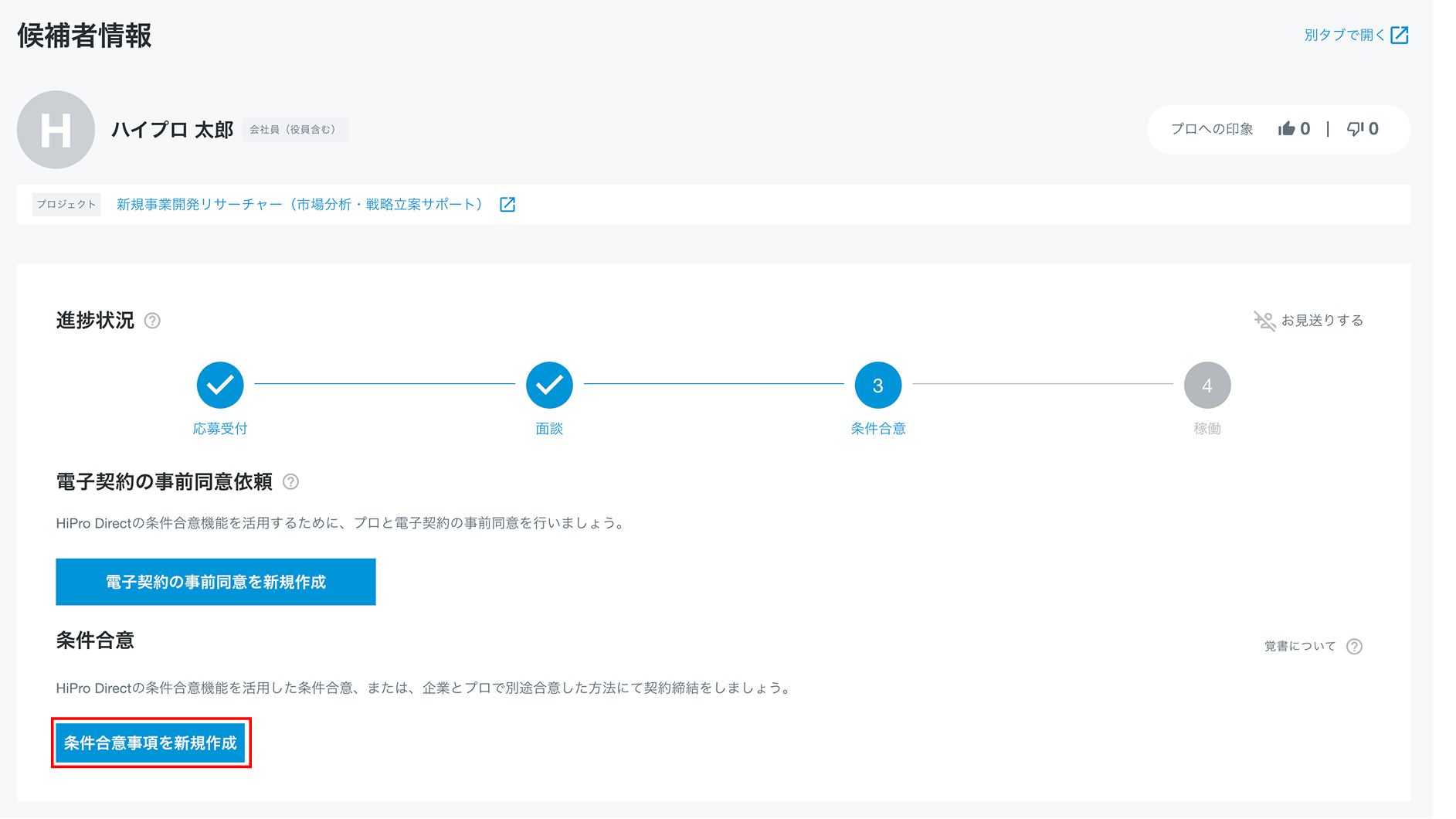Screen dimensions: 1456x819
Task: Click the お見送りする person-off icon
Action: coord(1264,321)
